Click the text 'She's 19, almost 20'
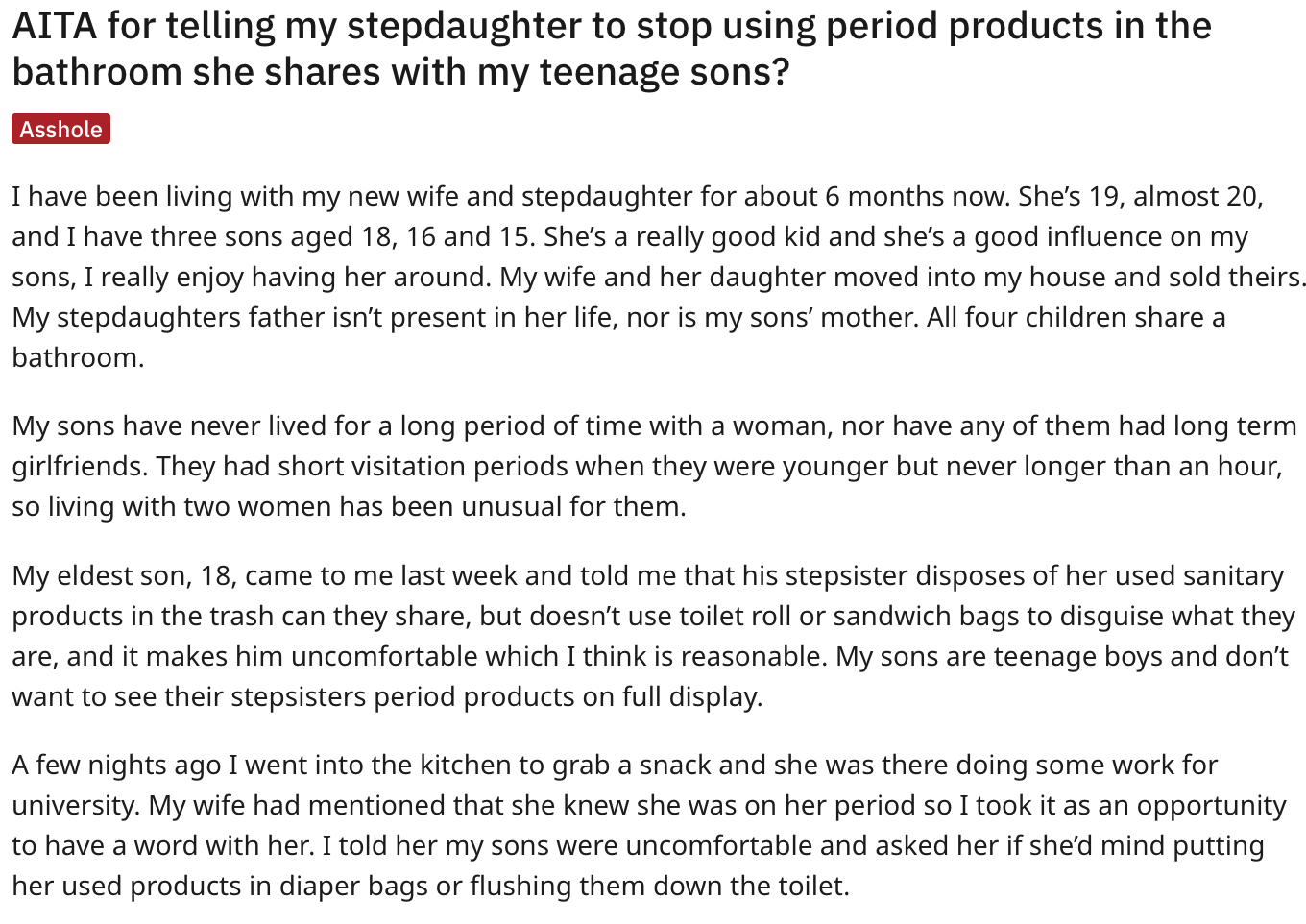1306x924 pixels. click(1138, 196)
